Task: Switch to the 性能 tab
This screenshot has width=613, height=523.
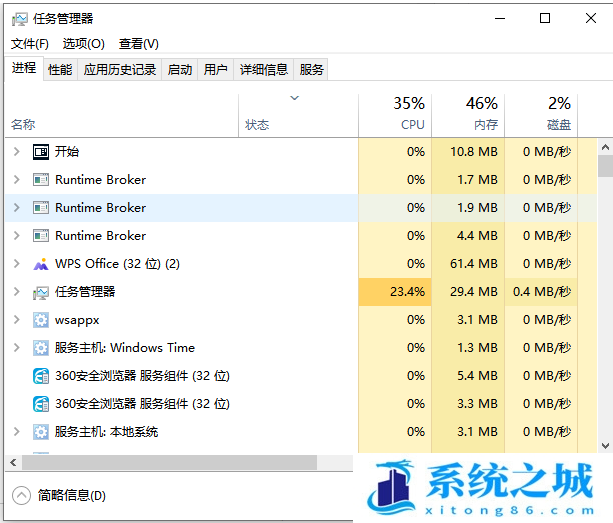Action: tap(60, 70)
